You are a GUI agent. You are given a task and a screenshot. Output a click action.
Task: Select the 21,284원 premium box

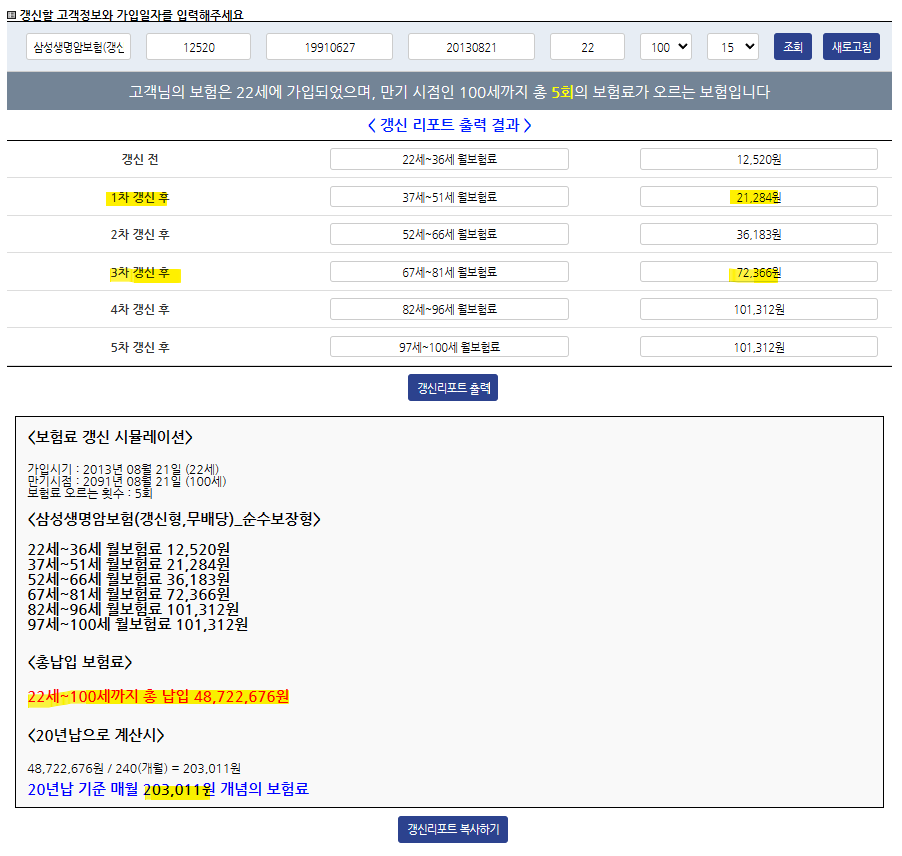758,197
